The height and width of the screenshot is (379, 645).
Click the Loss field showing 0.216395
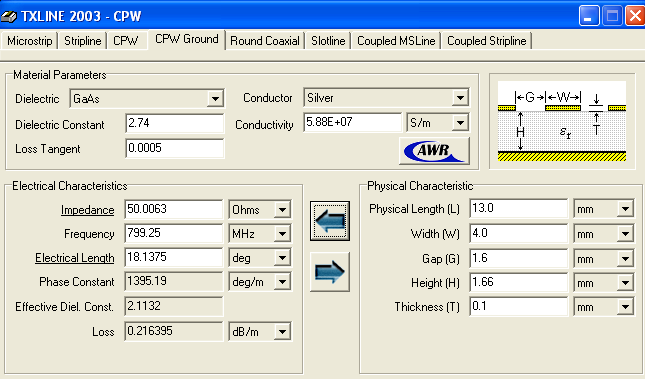tap(174, 331)
